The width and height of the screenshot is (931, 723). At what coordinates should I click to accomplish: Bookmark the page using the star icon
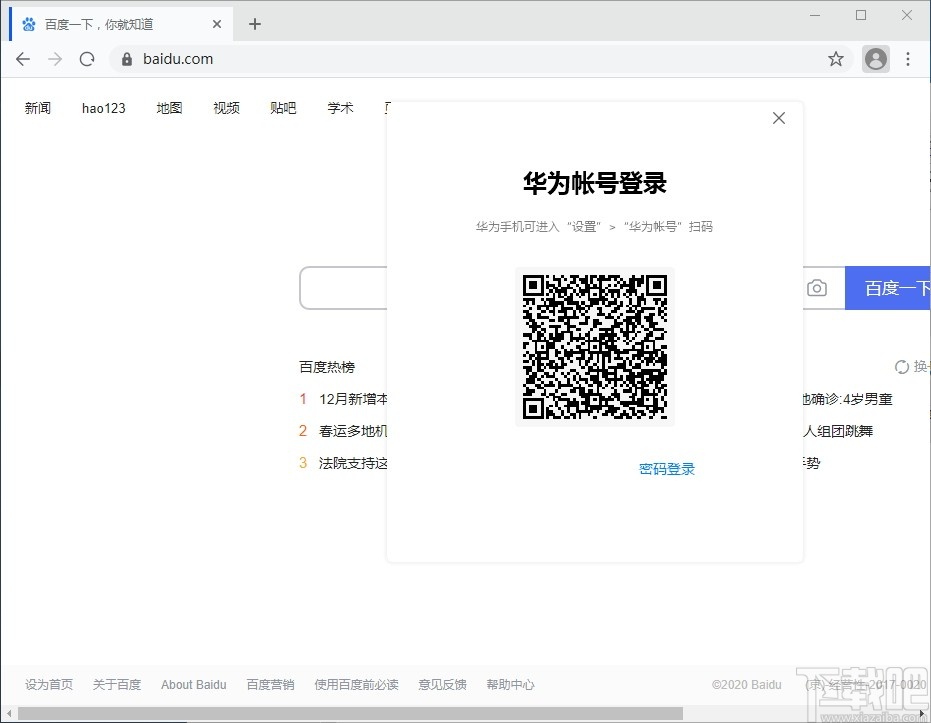click(836, 59)
